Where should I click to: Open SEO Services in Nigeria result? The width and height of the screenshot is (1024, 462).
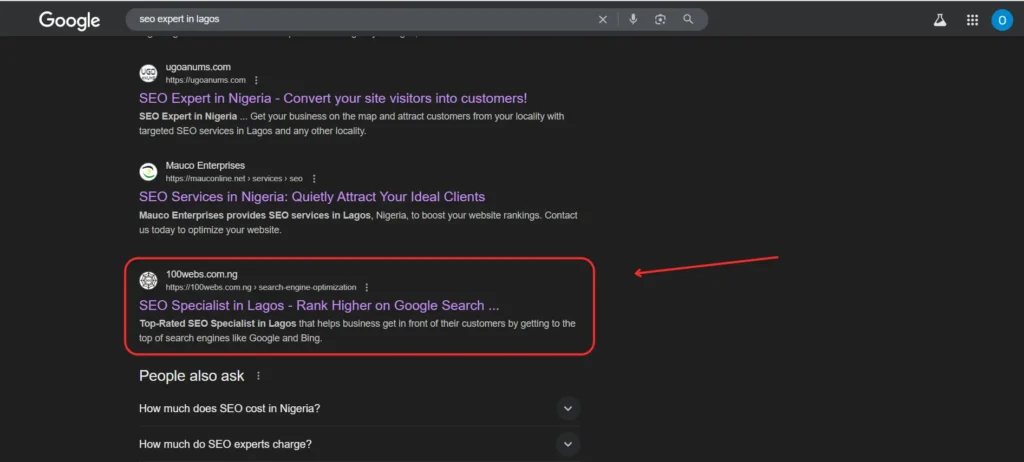pyautogui.click(x=312, y=197)
